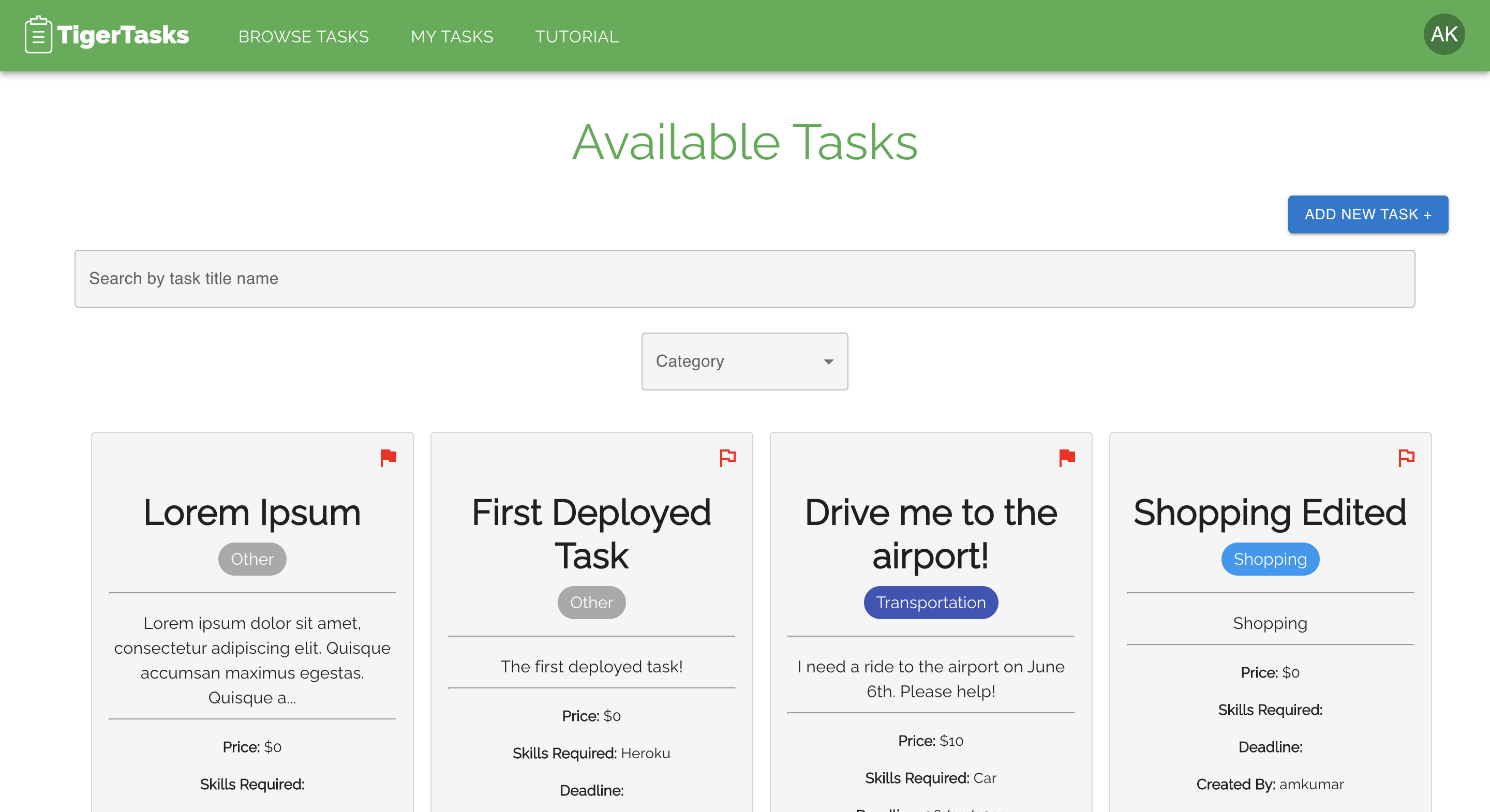Click the Other chip on First Deployed Task
The image size is (1490, 812).
click(591, 603)
